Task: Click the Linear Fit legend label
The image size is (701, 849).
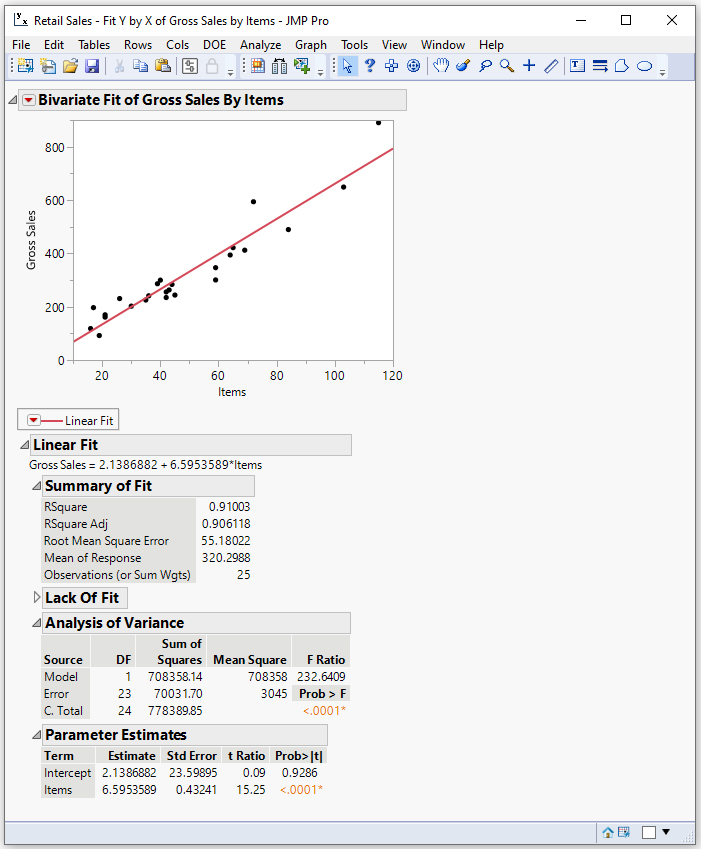Action: coord(89,421)
